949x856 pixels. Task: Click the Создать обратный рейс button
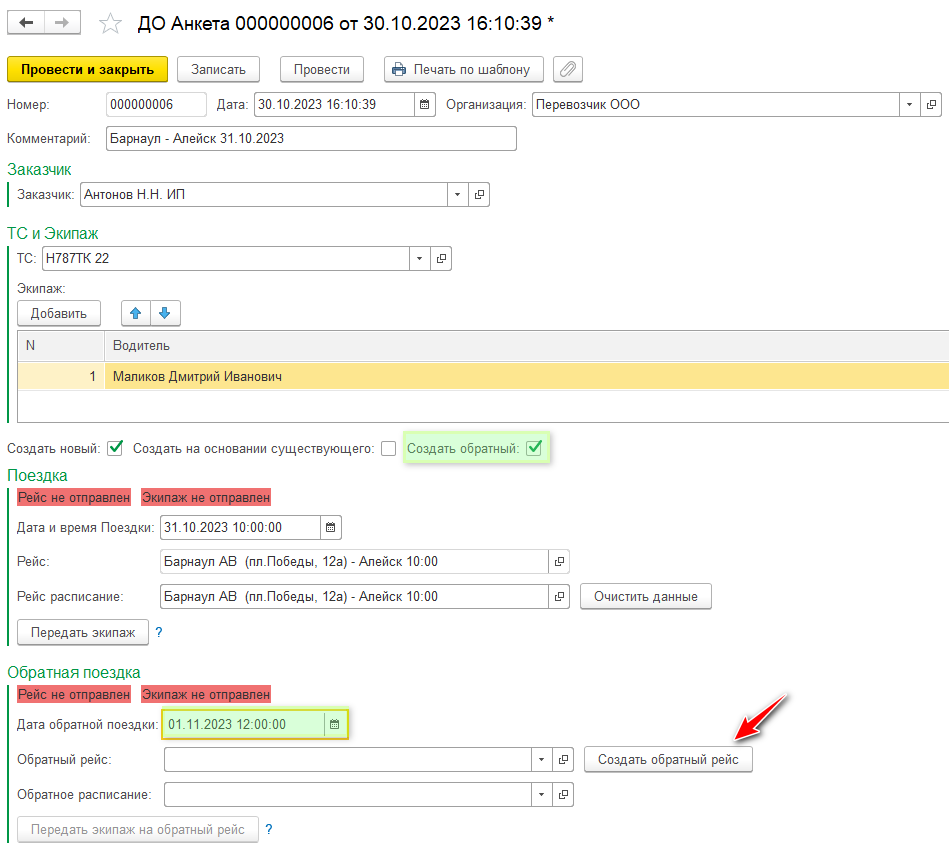pyautogui.click(x=668, y=760)
